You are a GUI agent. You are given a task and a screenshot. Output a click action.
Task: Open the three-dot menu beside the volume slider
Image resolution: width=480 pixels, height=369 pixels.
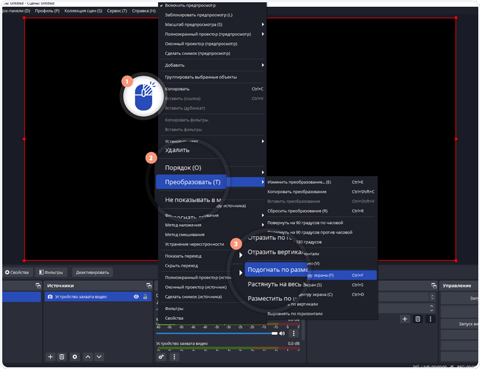point(294,333)
